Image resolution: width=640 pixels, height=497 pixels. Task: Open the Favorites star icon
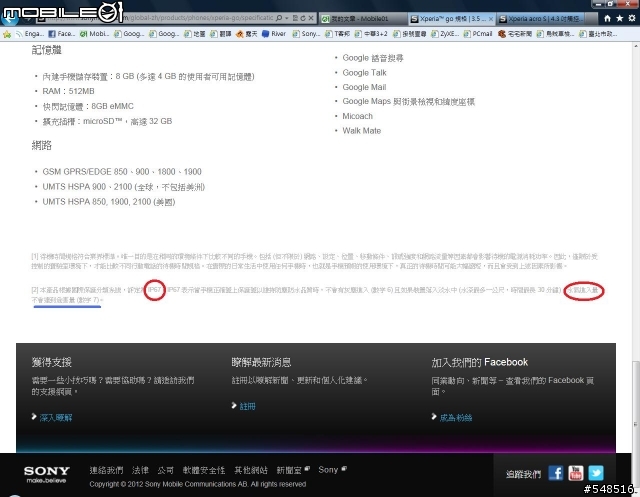(x=619, y=18)
